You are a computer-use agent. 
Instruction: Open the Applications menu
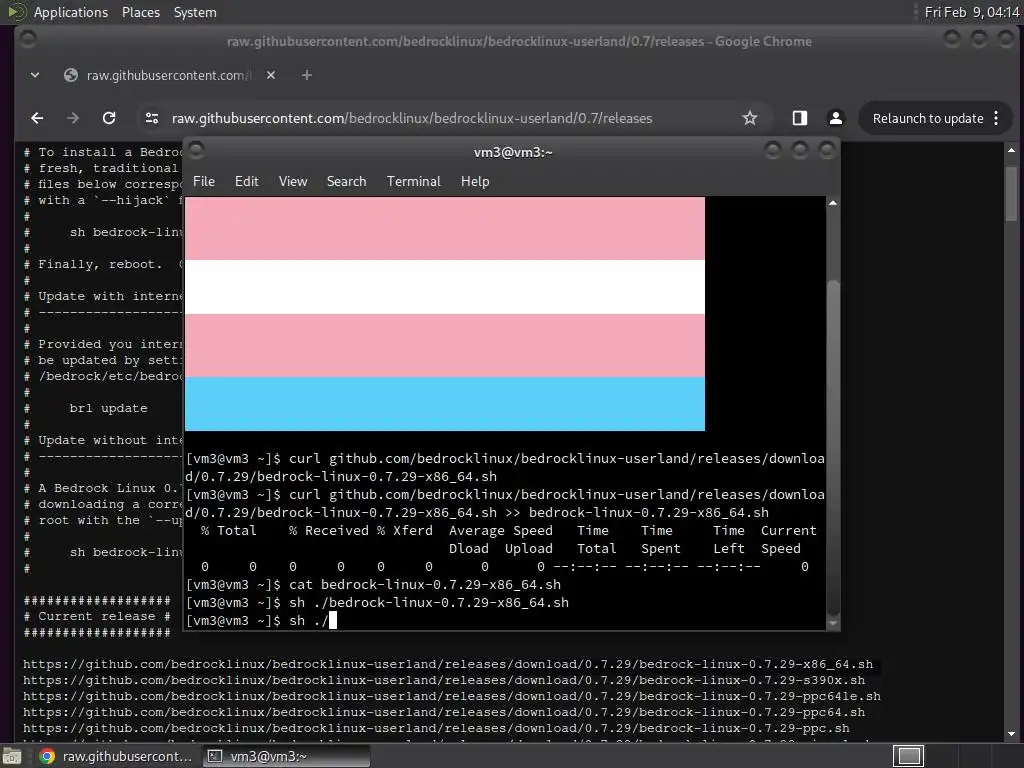(x=71, y=12)
